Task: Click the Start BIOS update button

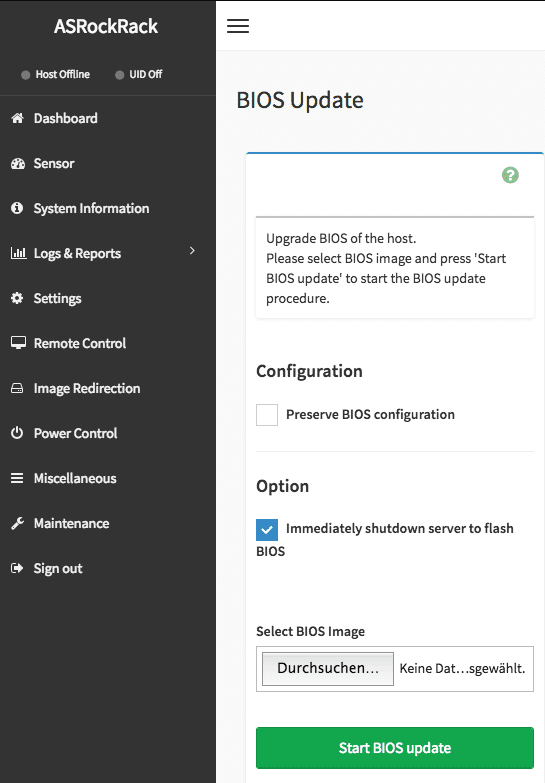Action: point(395,748)
